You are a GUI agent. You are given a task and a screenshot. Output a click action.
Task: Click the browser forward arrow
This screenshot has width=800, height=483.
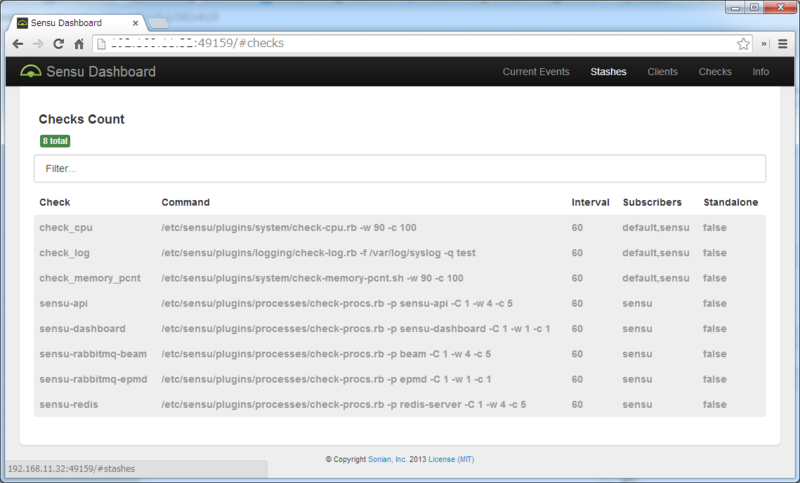tap(38, 44)
